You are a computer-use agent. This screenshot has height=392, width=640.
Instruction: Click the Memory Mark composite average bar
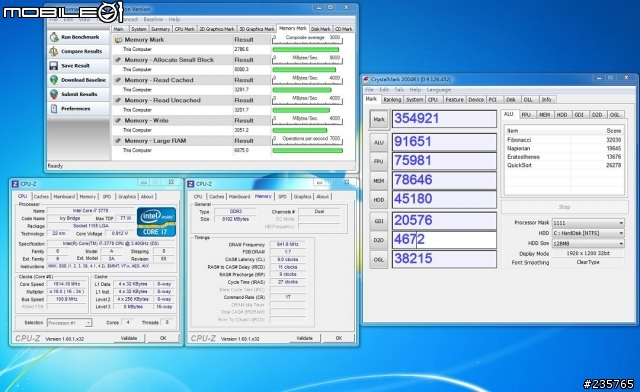tap(306, 49)
